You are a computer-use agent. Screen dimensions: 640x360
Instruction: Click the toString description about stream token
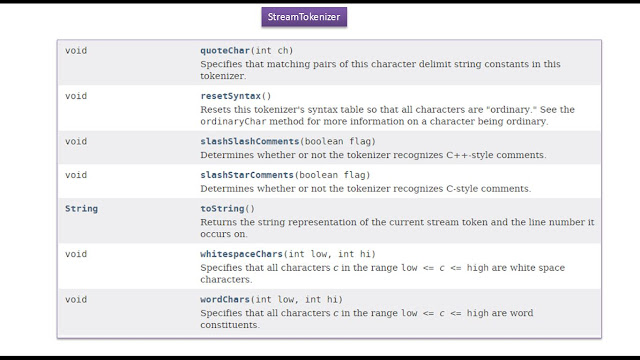(x=397, y=228)
